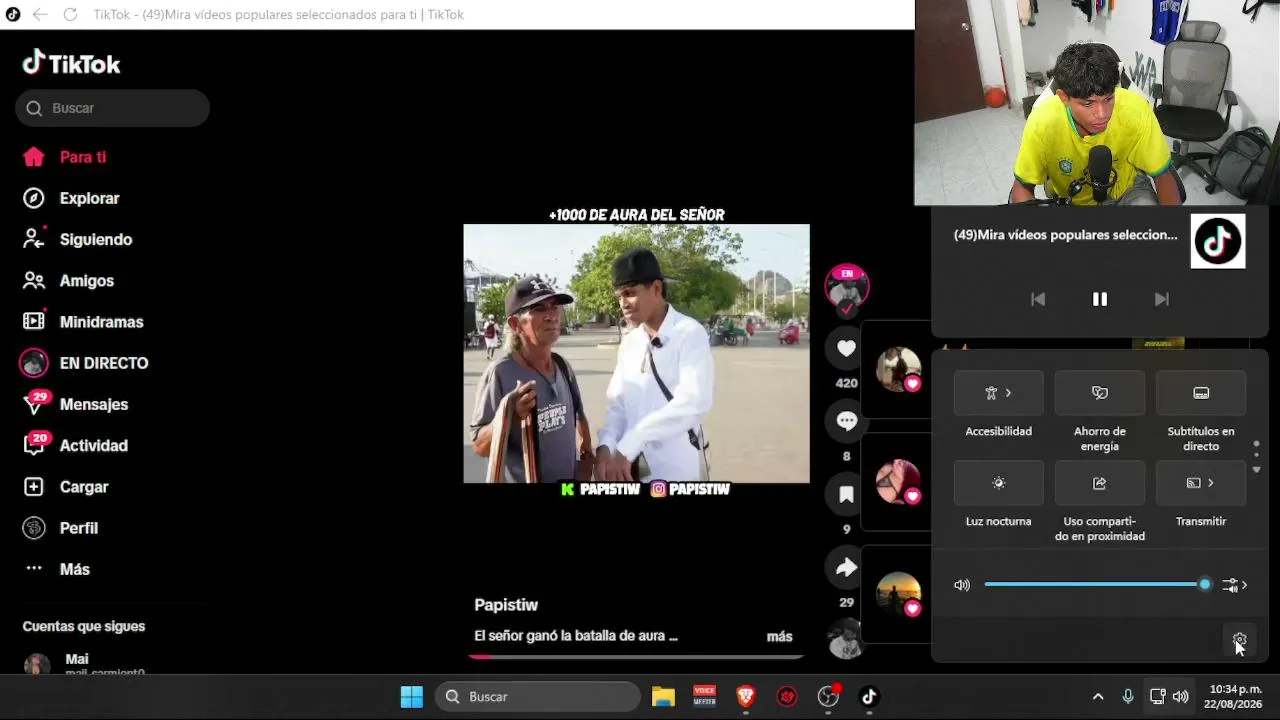The image size is (1280, 720).
Task: Click the TikTok app icon in the taskbar
Action: [x=868, y=696]
